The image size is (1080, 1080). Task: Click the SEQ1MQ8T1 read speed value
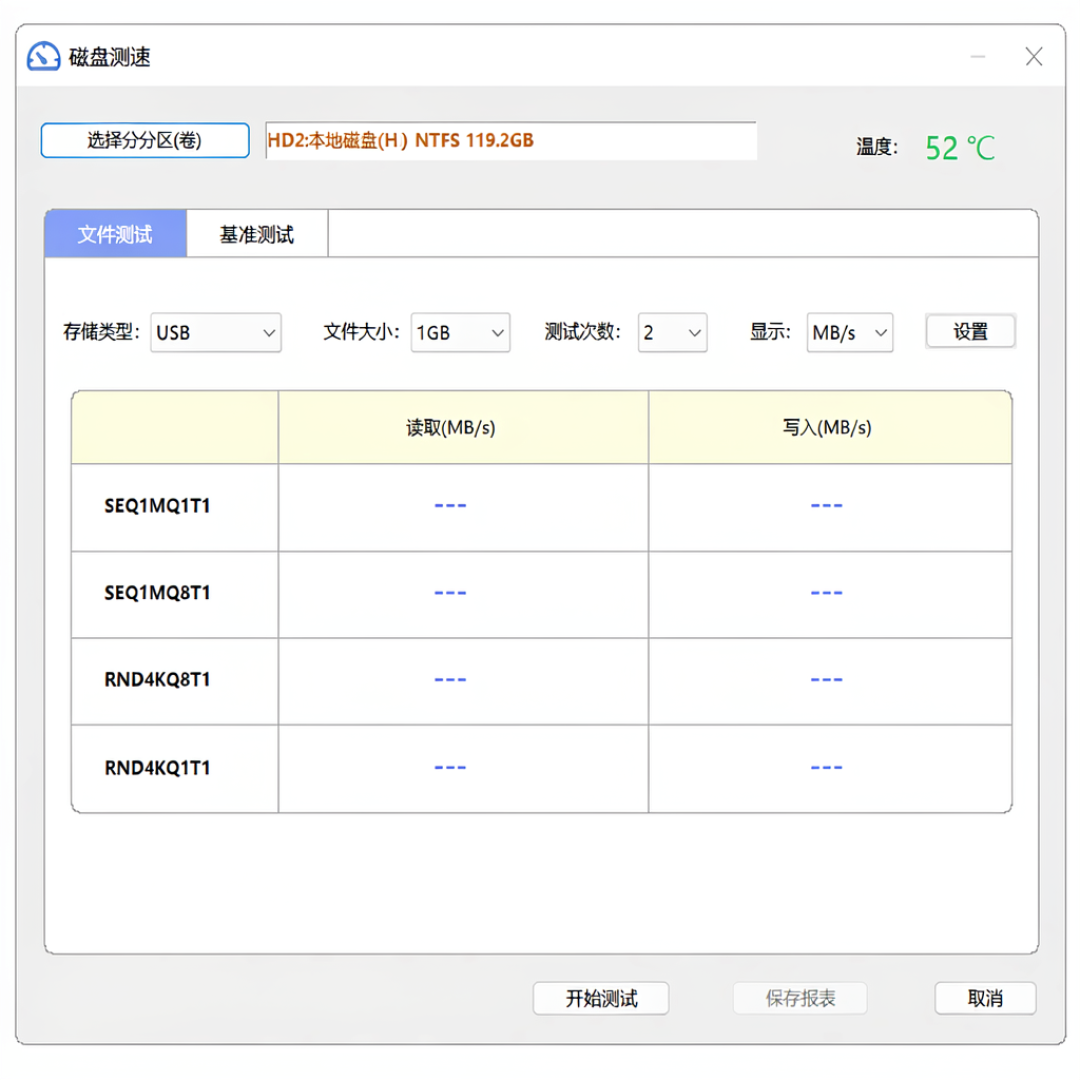point(450,593)
